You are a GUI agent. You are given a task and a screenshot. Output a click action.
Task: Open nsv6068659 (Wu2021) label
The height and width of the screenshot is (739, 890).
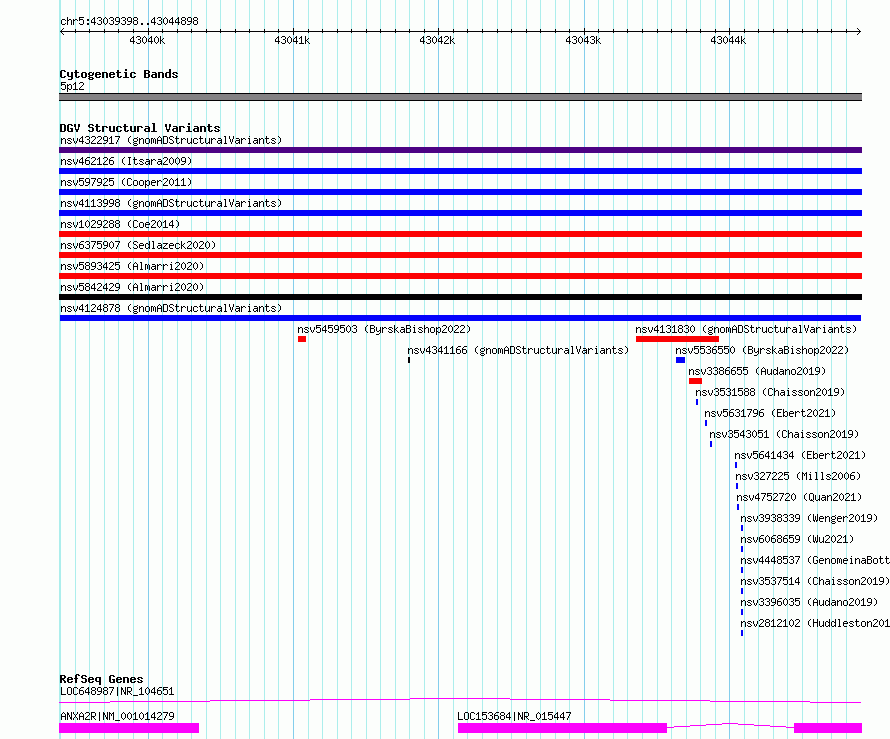click(x=797, y=539)
